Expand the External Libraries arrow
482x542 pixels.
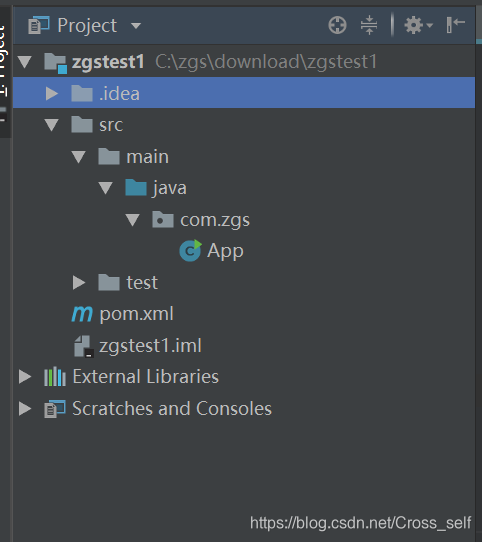(25, 376)
